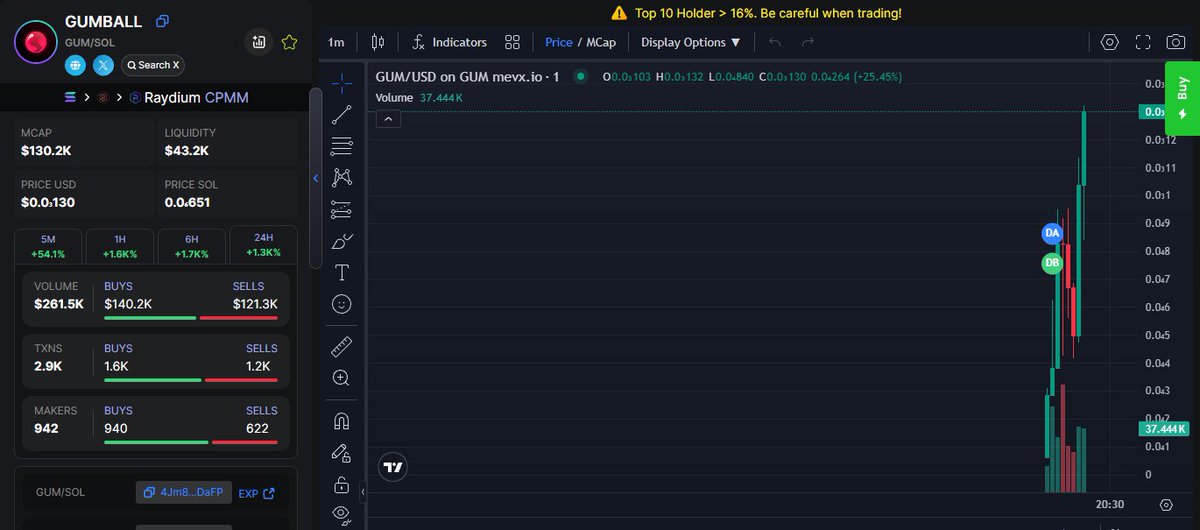The image size is (1200, 530).
Task: Select the pattern drawing tool
Action: pos(342,177)
